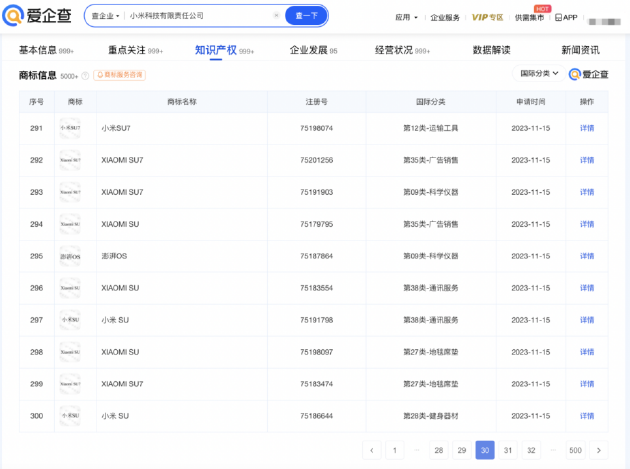This screenshot has height=469, width=630.
Task: Click registration number 75186644
Action: point(317,416)
